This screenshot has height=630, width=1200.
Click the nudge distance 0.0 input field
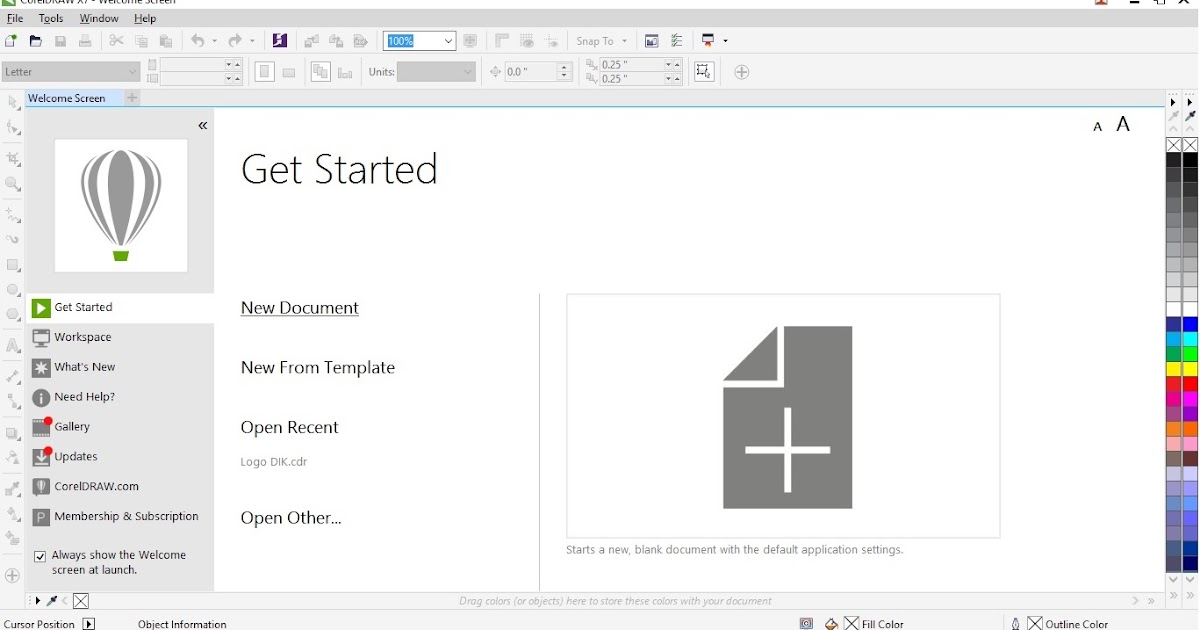pos(531,72)
